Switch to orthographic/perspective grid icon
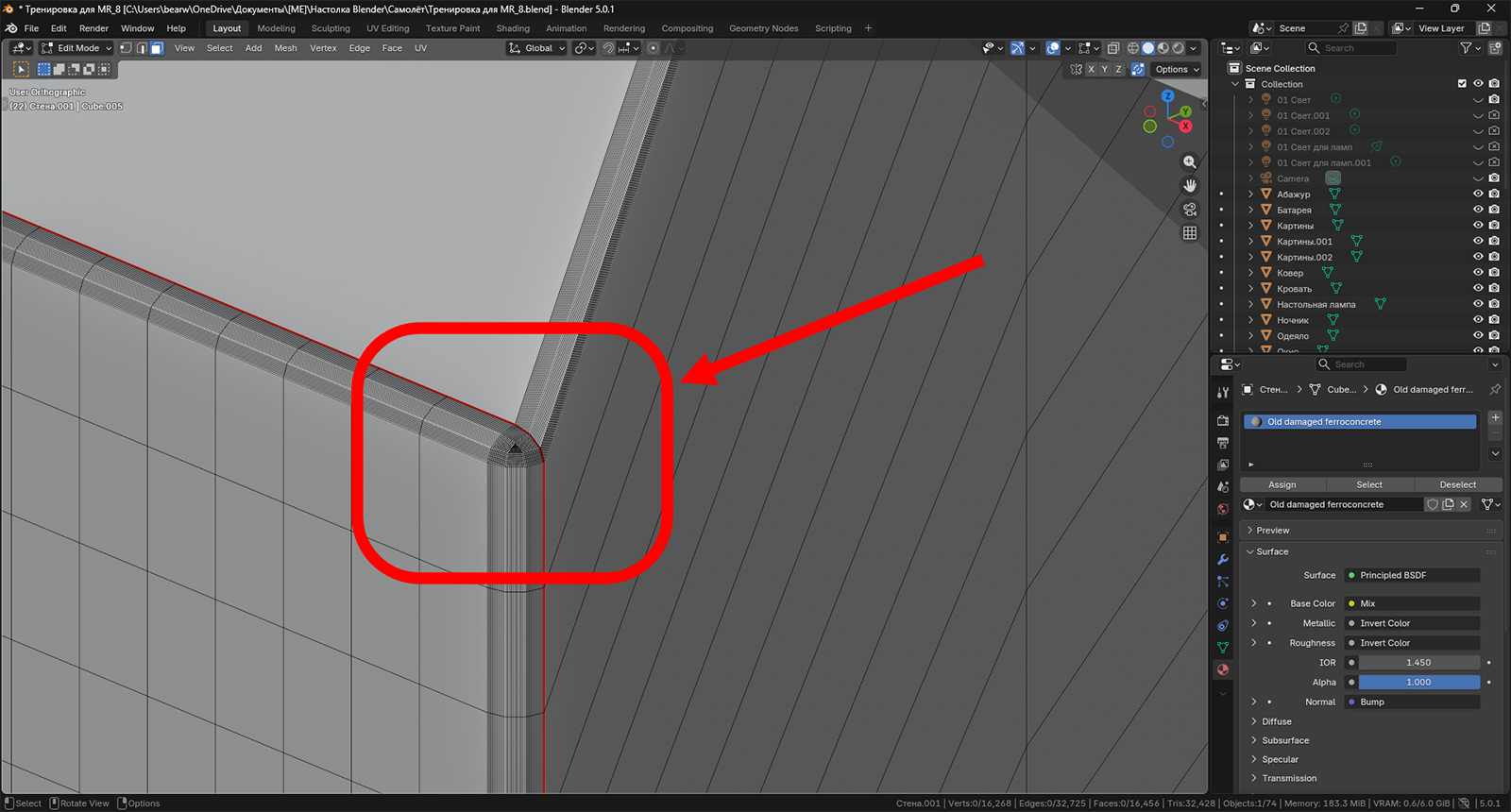1511x812 pixels. point(1190,233)
